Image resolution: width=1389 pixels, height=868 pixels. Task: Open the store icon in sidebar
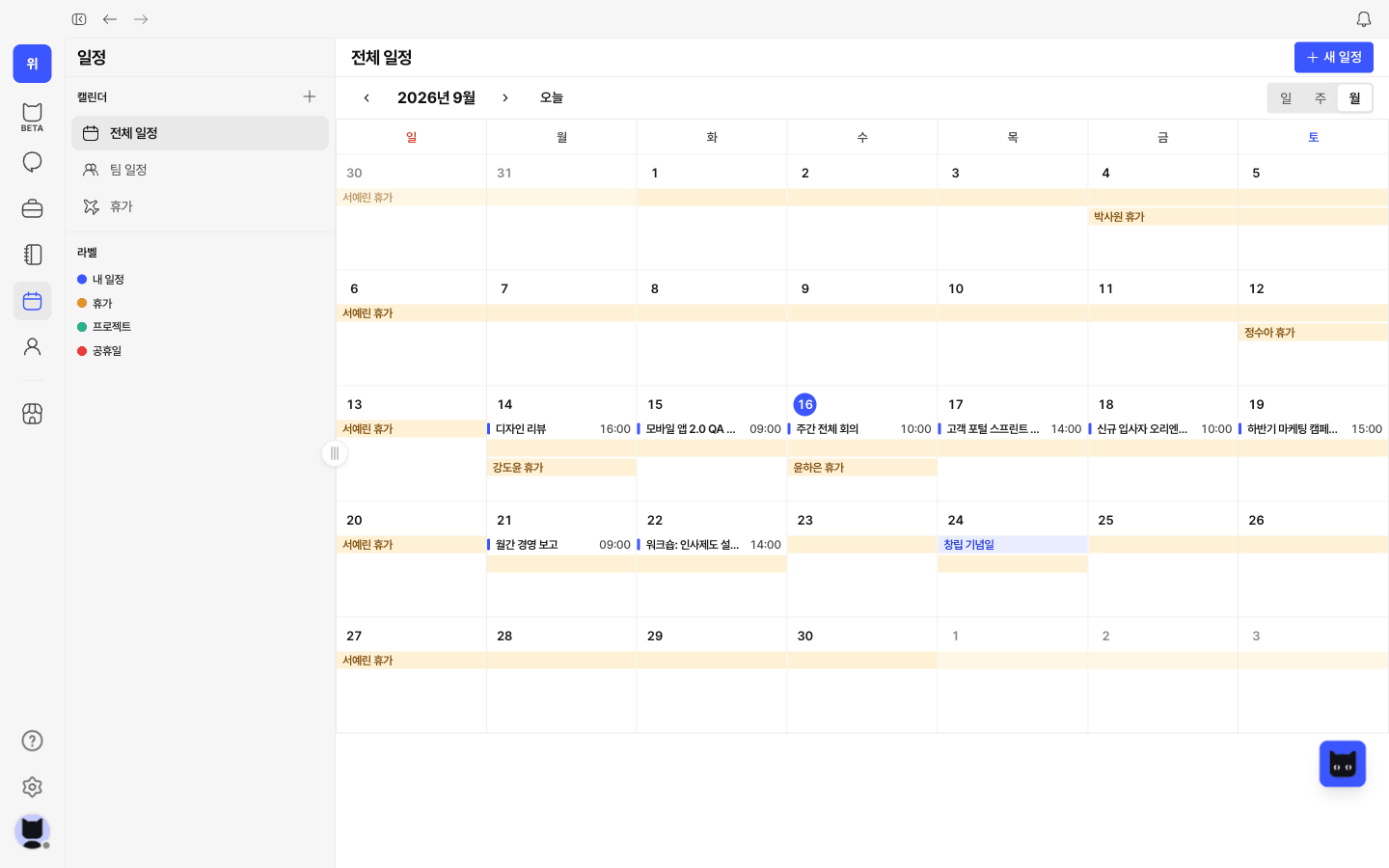click(x=32, y=414)
